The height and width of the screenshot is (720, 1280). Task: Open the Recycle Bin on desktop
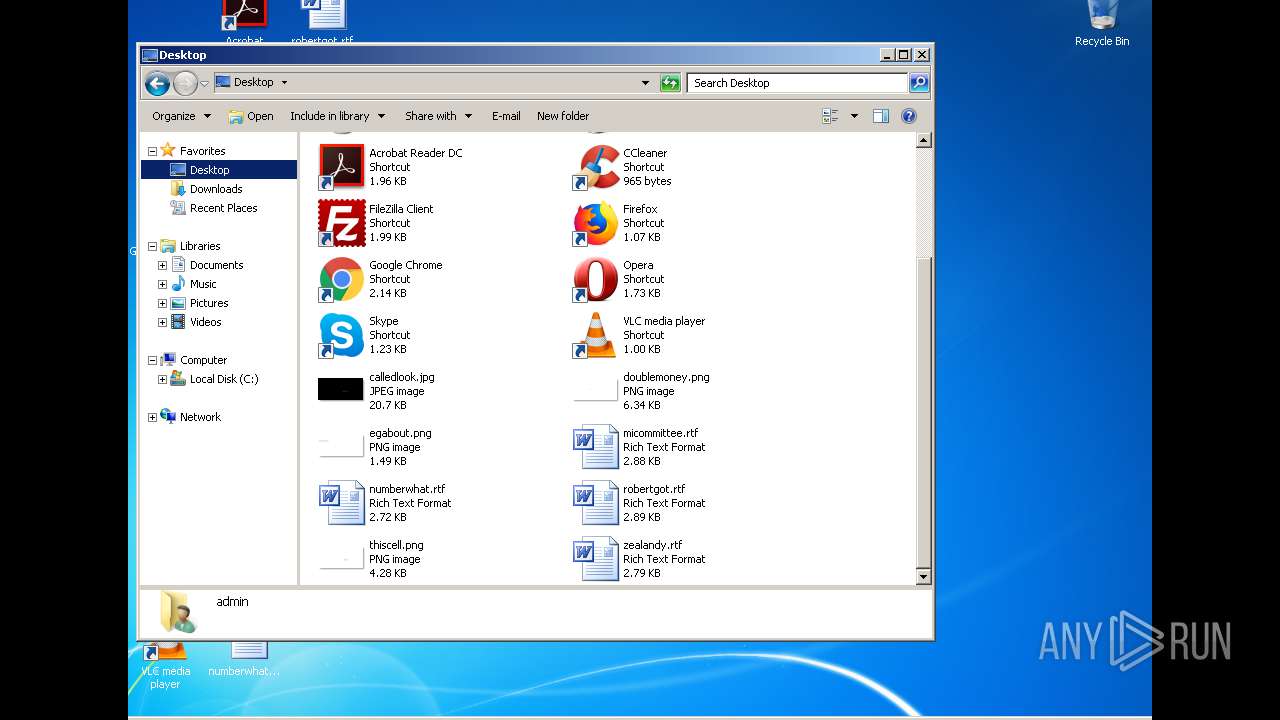(1102, 24)
